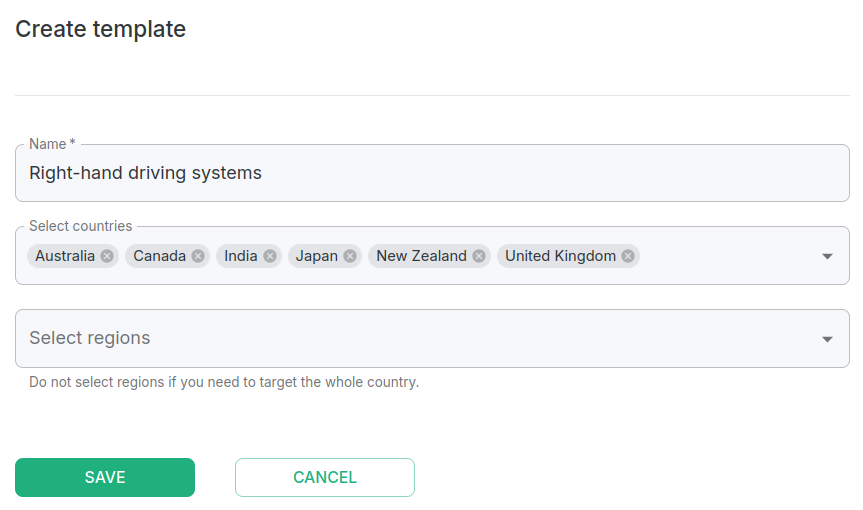Cancel template creation

pyautogui.click(x=325, y=478)
